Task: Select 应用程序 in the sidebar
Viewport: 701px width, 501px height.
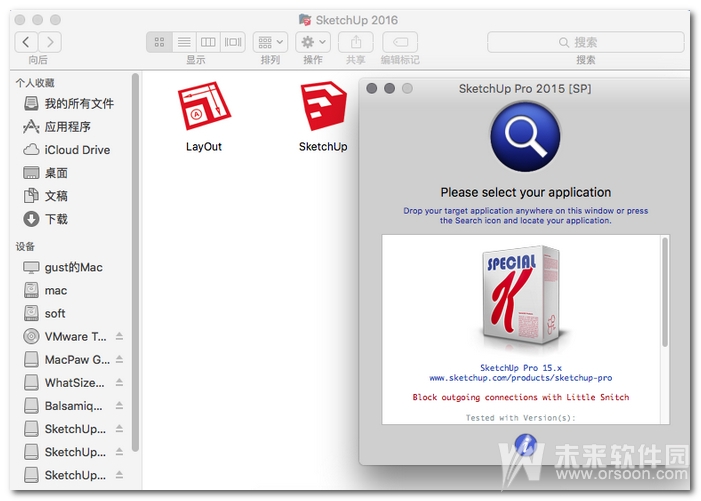Action: [x=67, y=127]
